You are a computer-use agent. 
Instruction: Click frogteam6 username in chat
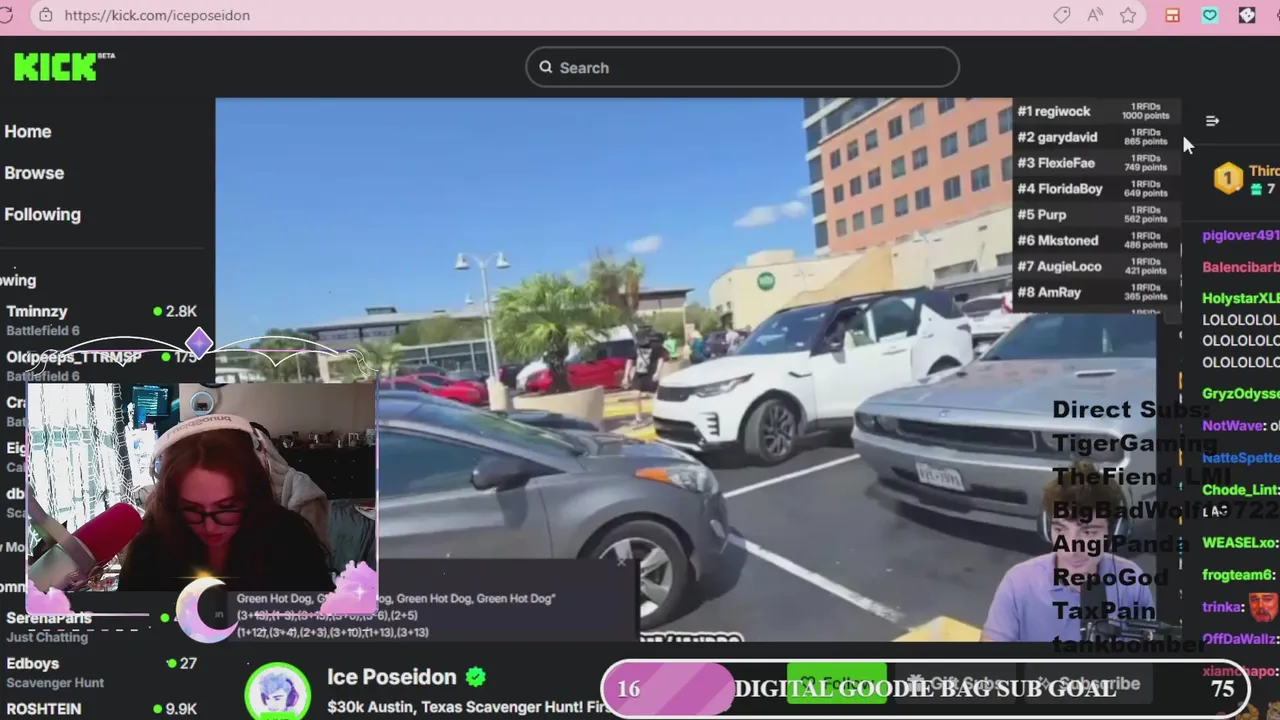[x=1238, y=575]
